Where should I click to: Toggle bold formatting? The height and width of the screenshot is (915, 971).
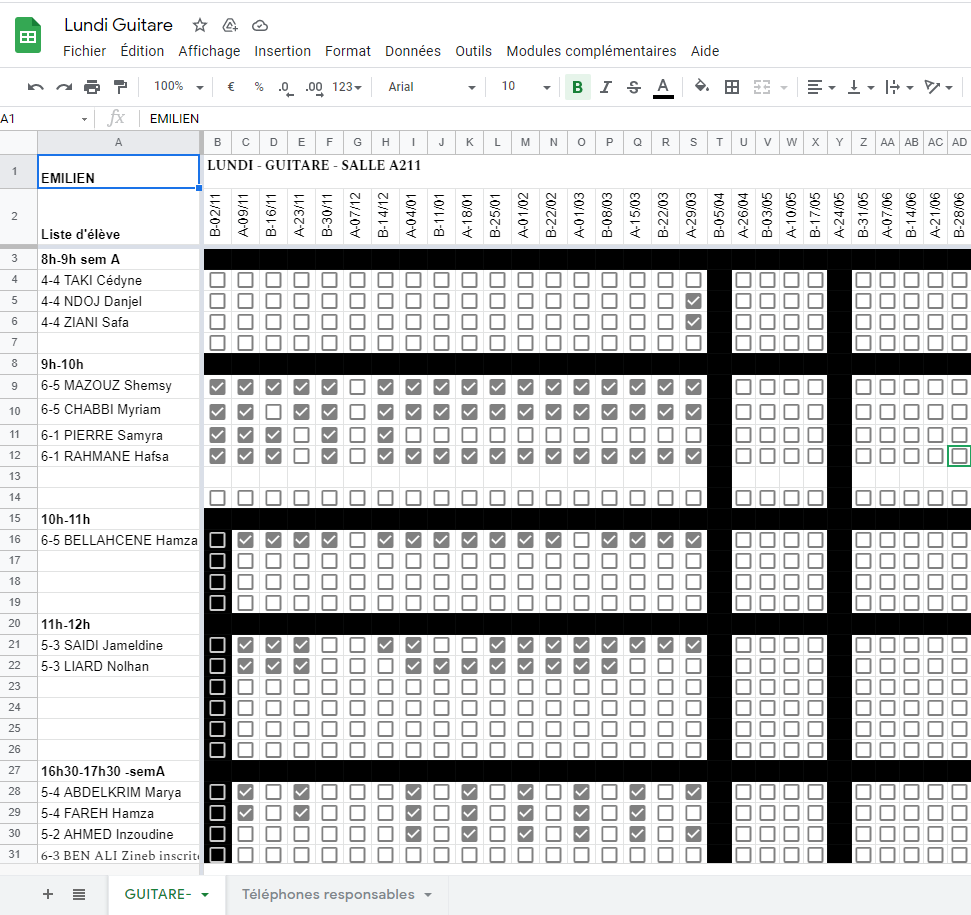pyautogui.click(x=577, y=87)
